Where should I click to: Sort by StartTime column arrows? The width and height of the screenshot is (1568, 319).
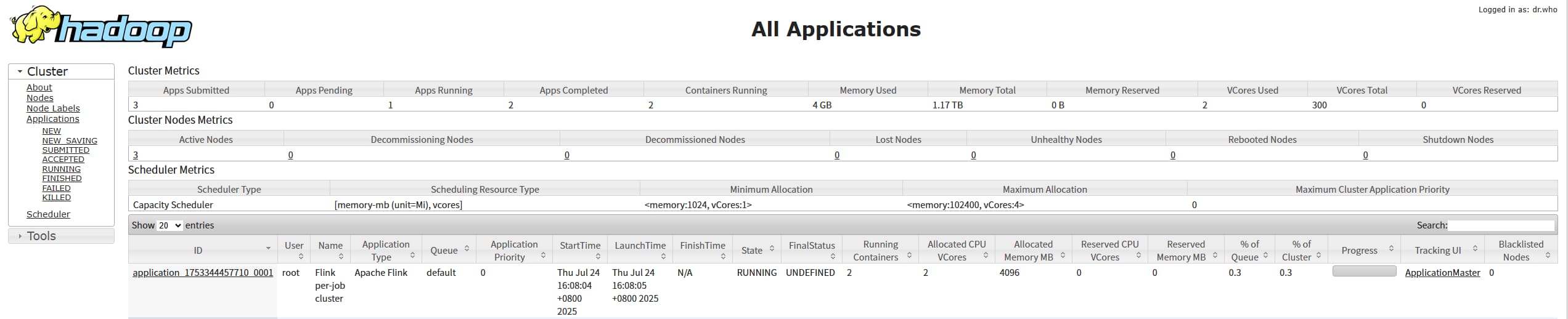(598, 256)
